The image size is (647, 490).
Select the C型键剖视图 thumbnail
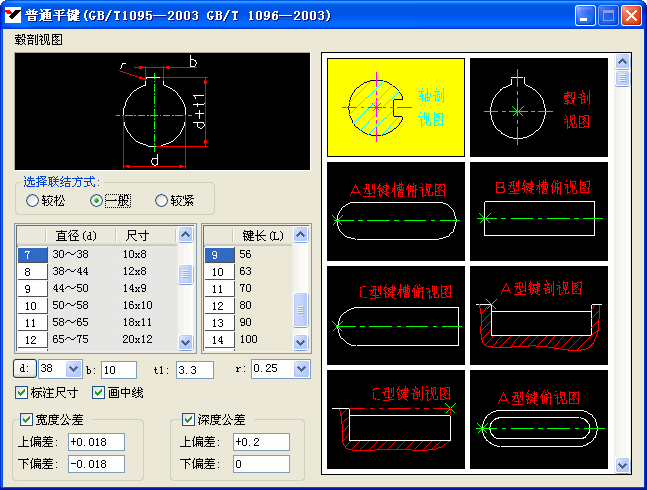click(x=396, y=419)
